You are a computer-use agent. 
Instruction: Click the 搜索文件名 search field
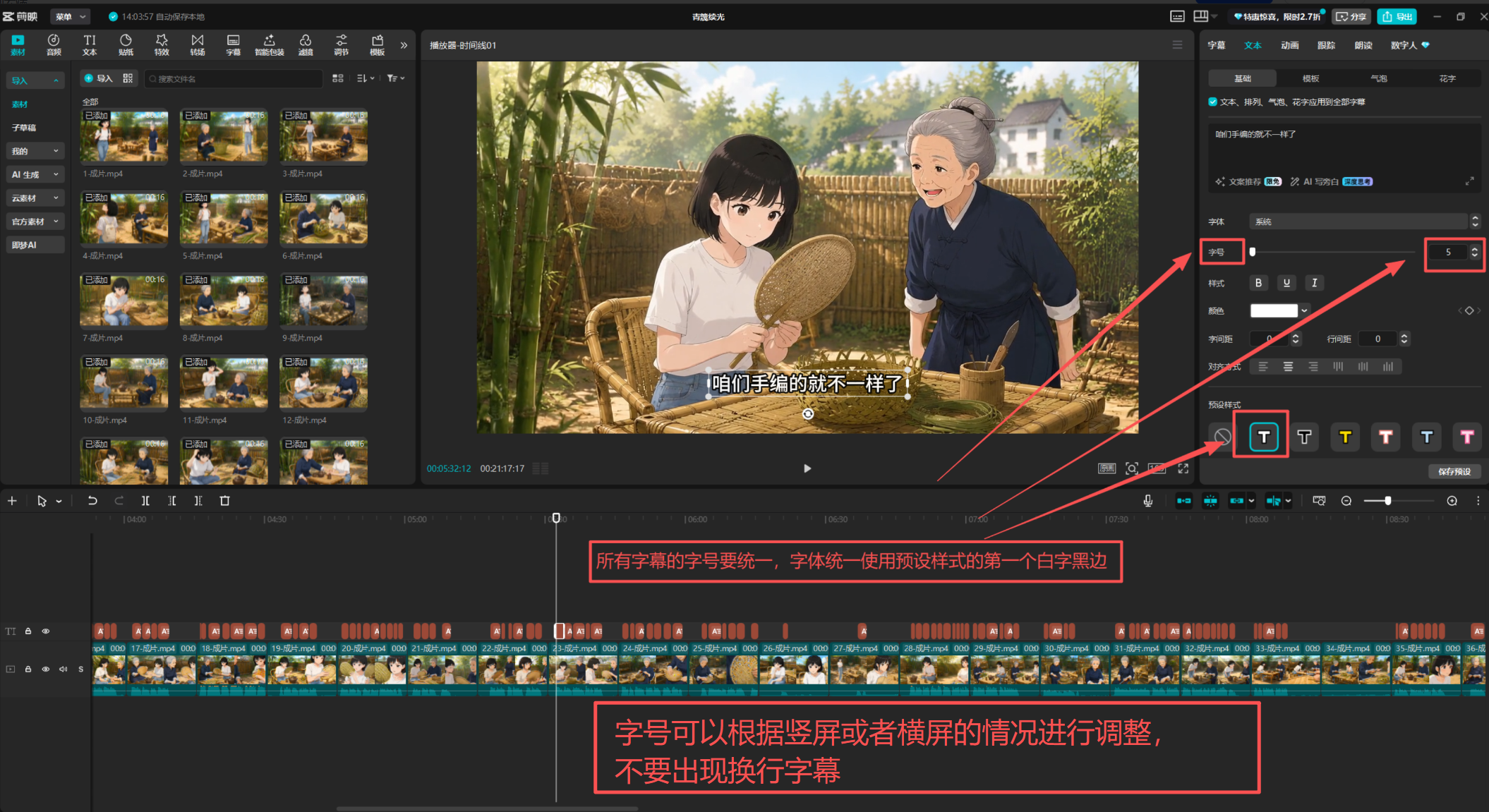pyautogui.click(x=234, y=78)
